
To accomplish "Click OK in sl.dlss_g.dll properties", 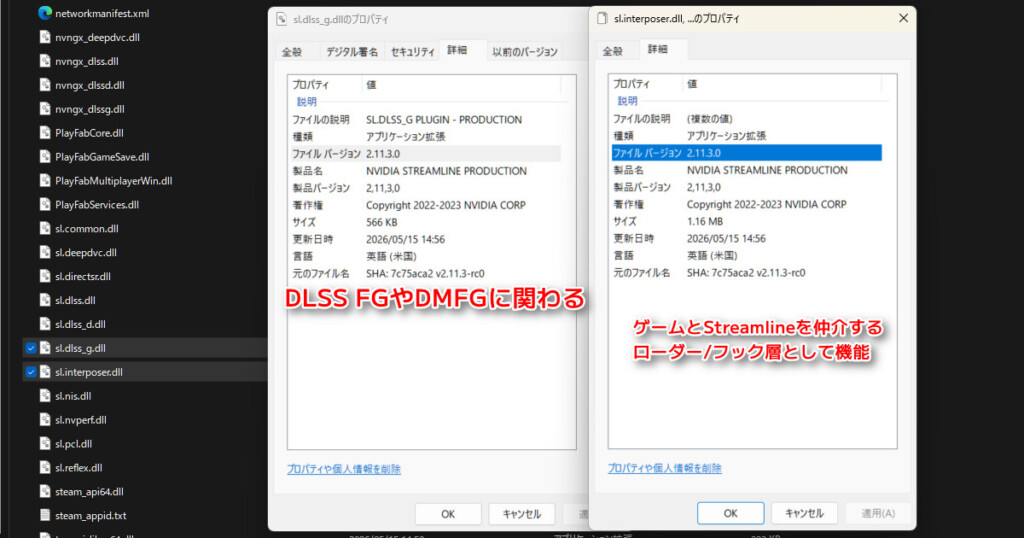I will pos(448,514).
